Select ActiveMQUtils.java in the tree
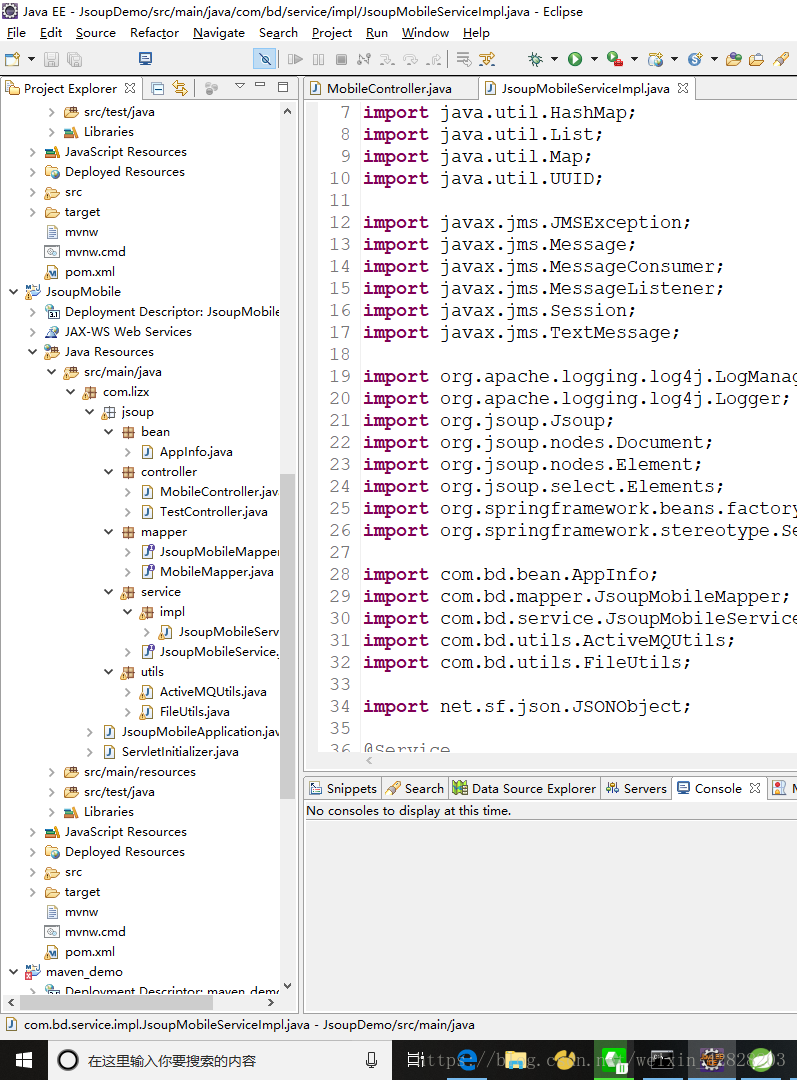 pos(213,692)
